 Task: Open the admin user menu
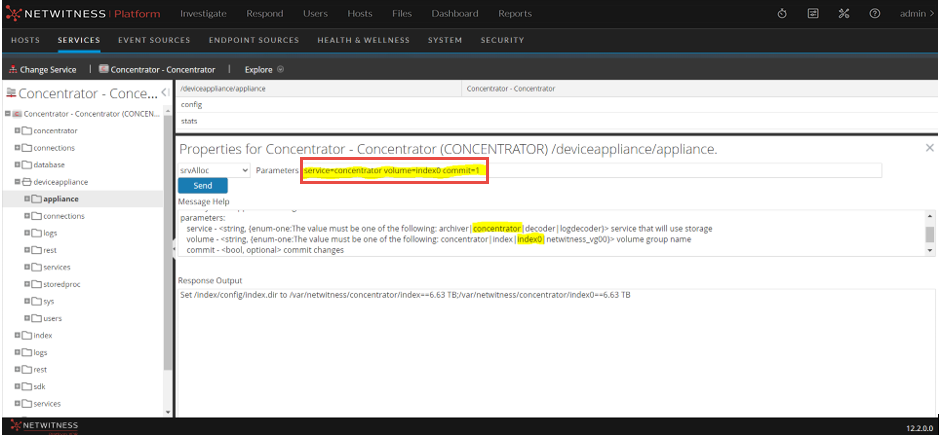pyautogui.click(x=913, y=14)
